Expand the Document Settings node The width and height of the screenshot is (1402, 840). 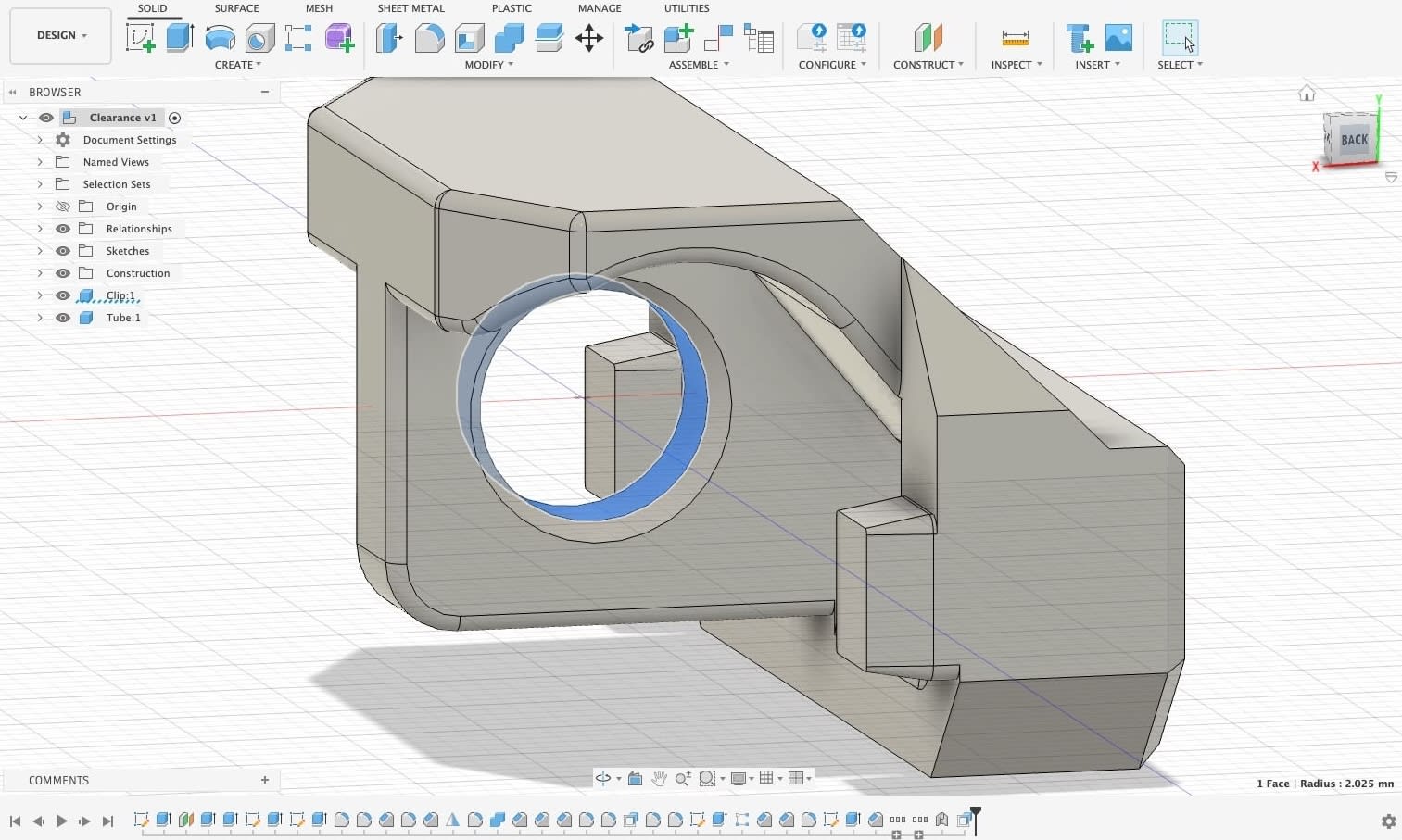(40, 140)
